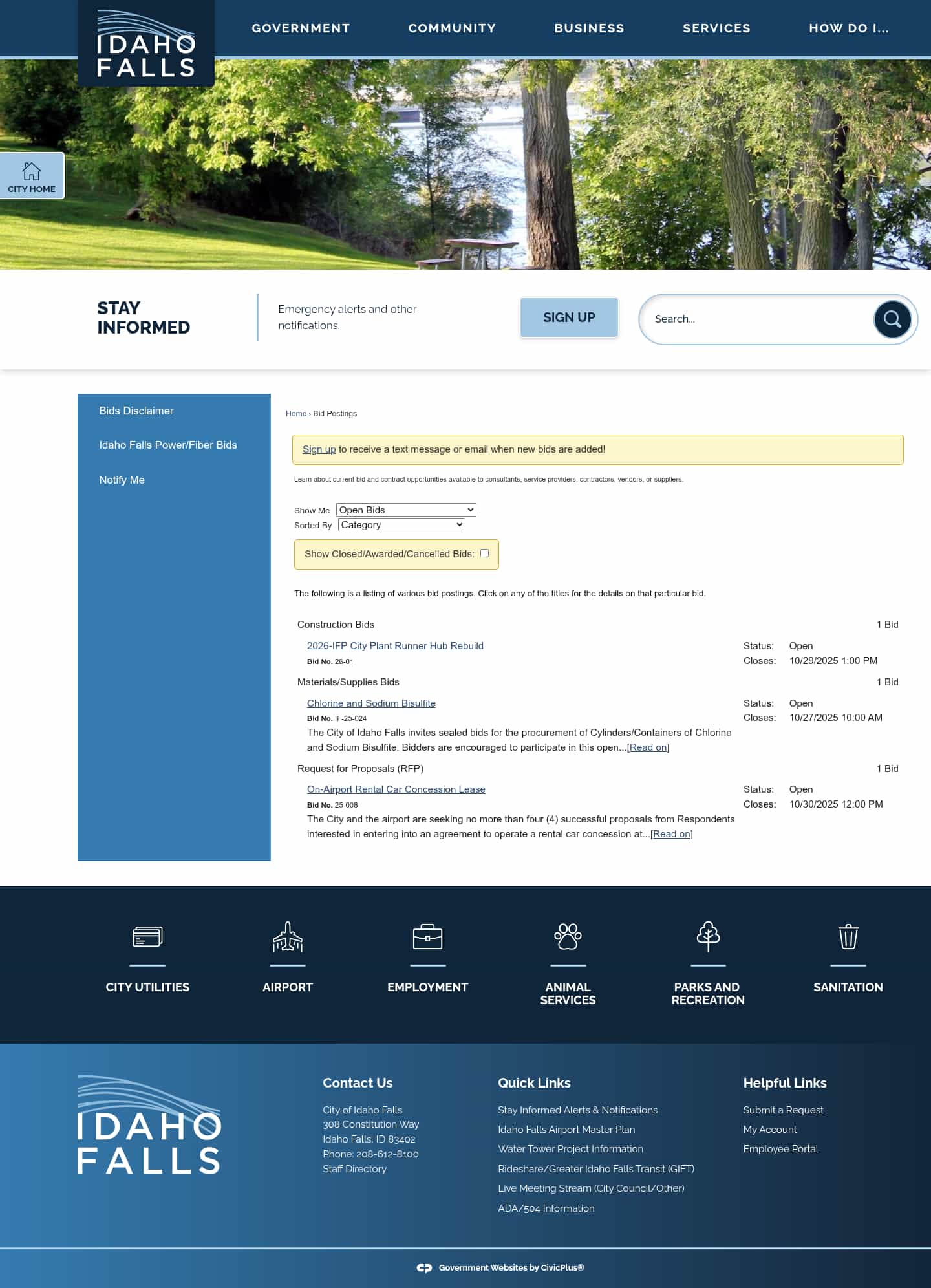The width and height of the screenshot is (931, 1288).
Task: Click the bid number IF-25-024 text
Action: (350, 718)
